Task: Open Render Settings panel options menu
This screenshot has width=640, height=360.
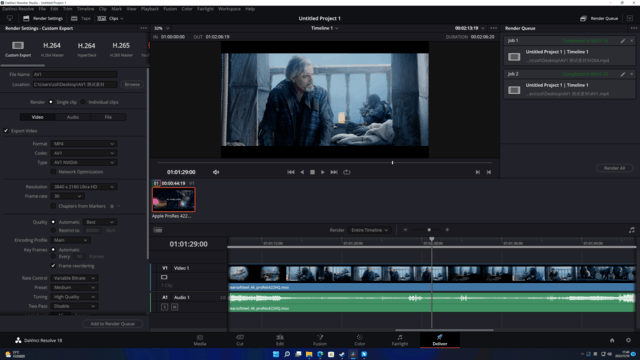Action: (143, 28)
